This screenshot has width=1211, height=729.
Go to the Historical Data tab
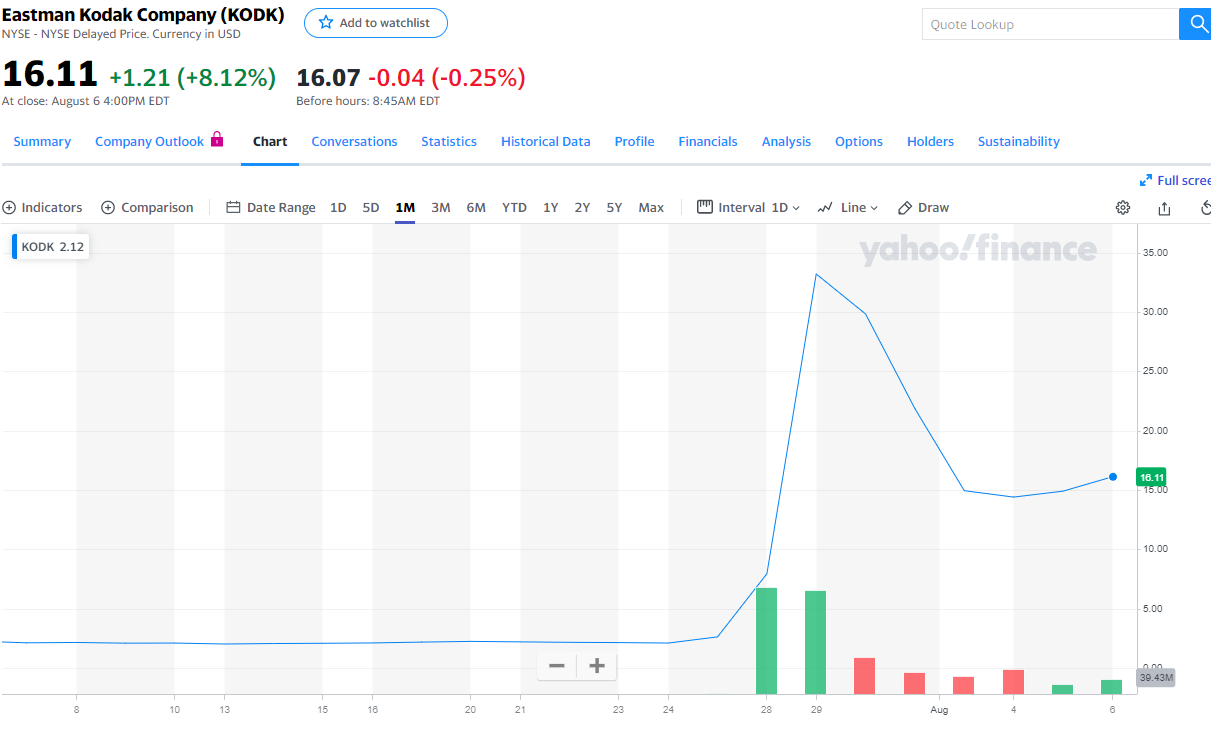pyautogui.click(x=545, y=142)
